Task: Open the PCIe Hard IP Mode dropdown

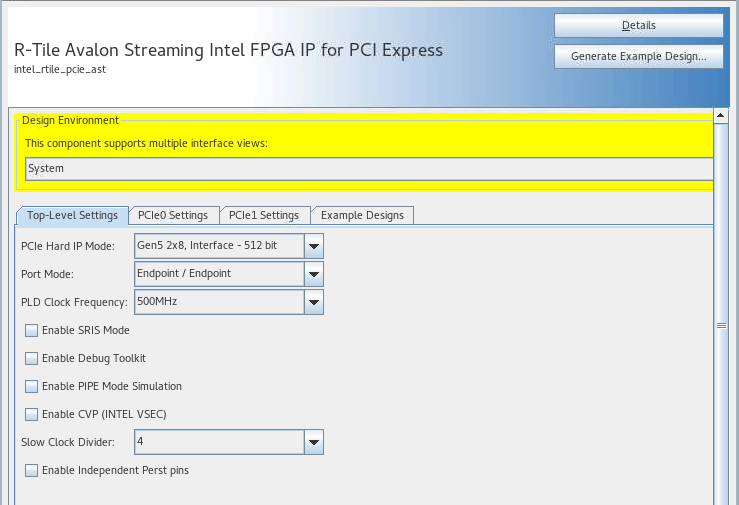Action: pyautogui.click(x=314, y=246)
